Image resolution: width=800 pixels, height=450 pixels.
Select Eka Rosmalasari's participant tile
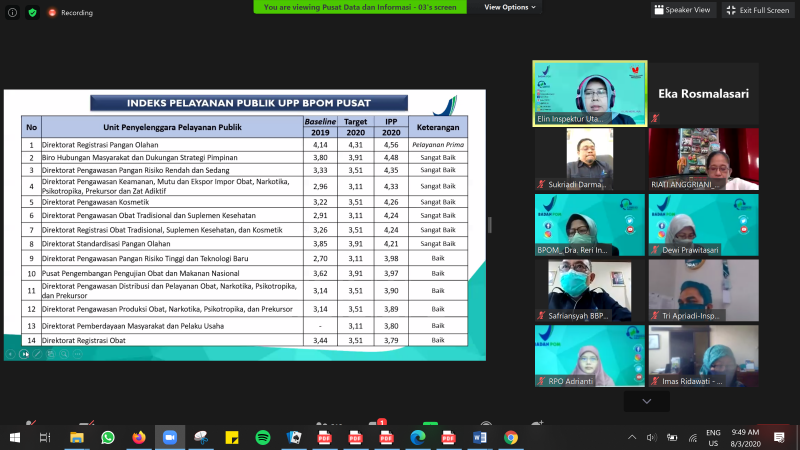point(704,94)
